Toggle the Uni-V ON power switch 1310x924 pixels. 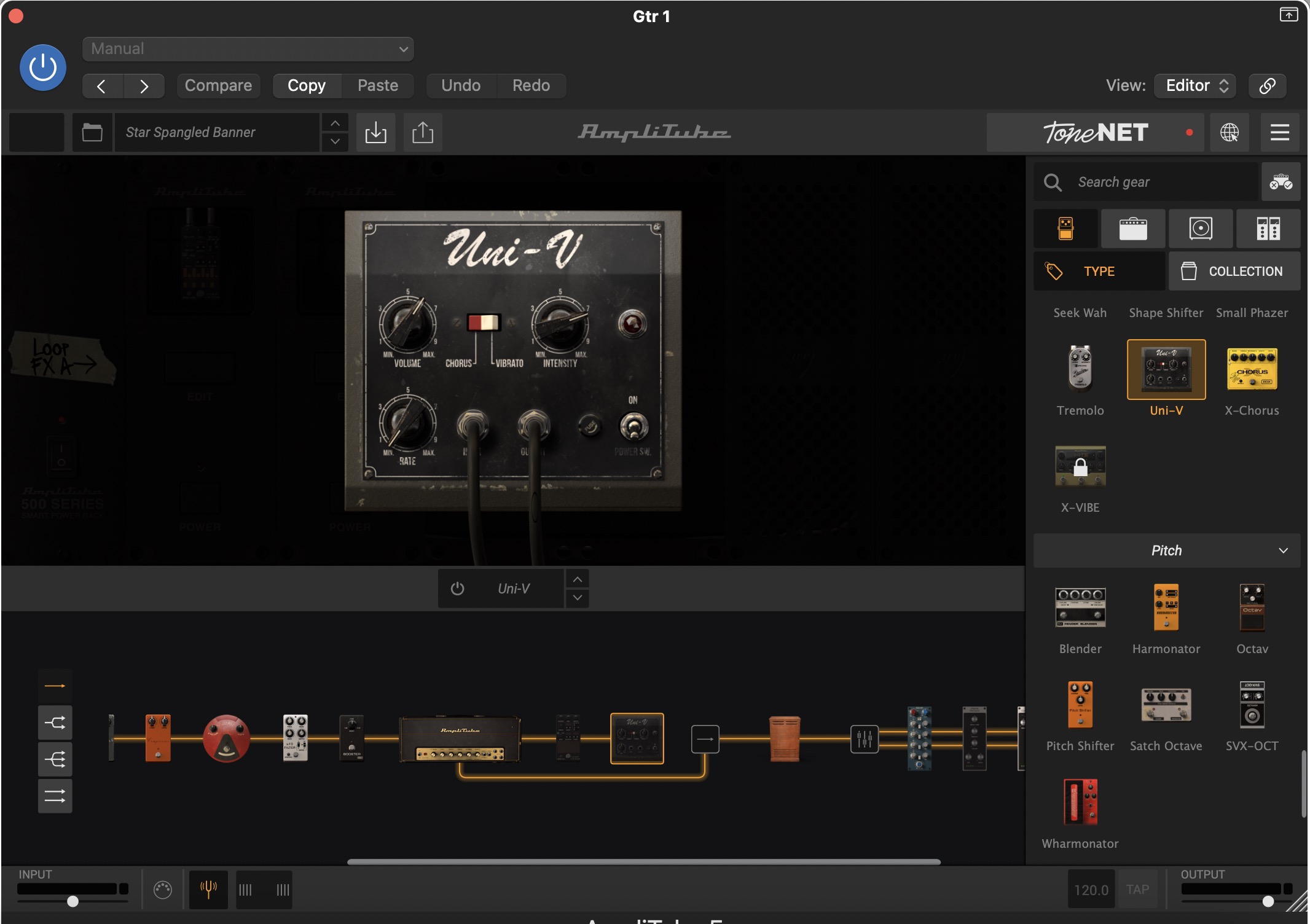pos(633,426)
